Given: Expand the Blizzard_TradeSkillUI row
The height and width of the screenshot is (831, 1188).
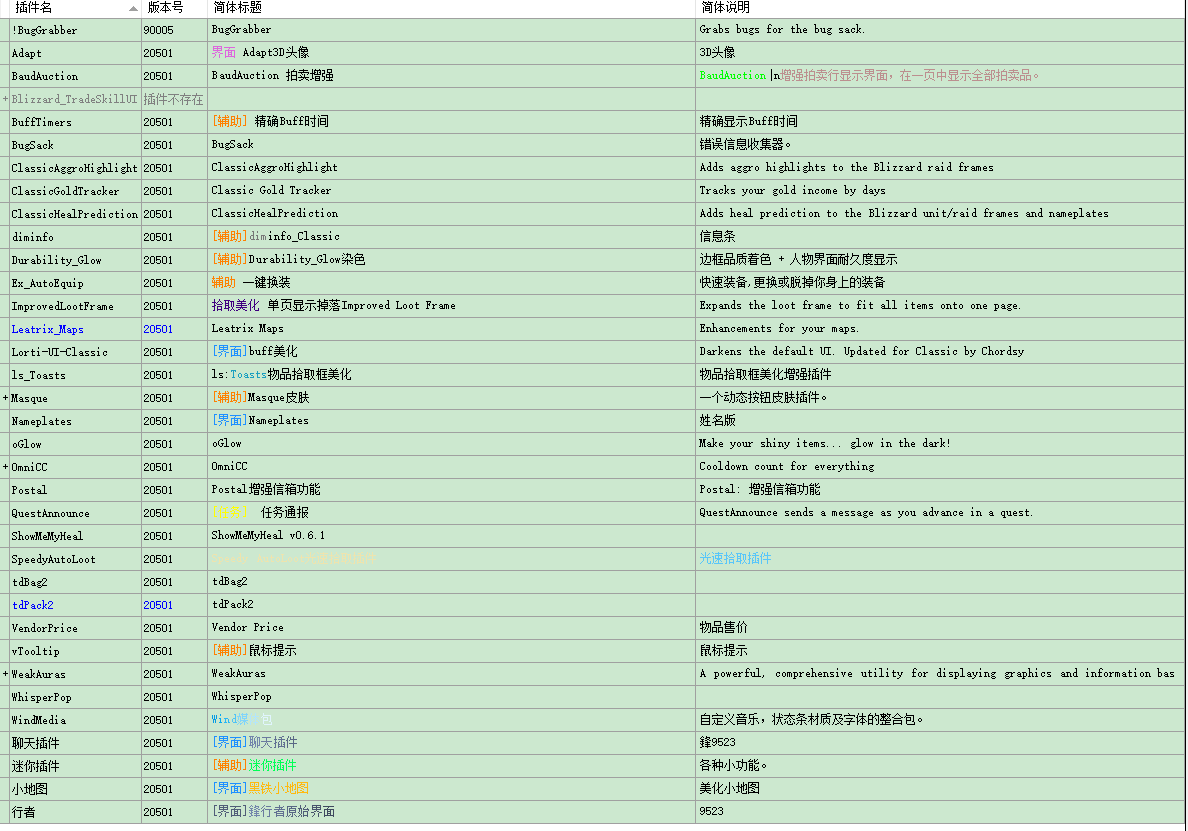Looking at the screenshot, I should click(x=4, y=99).
